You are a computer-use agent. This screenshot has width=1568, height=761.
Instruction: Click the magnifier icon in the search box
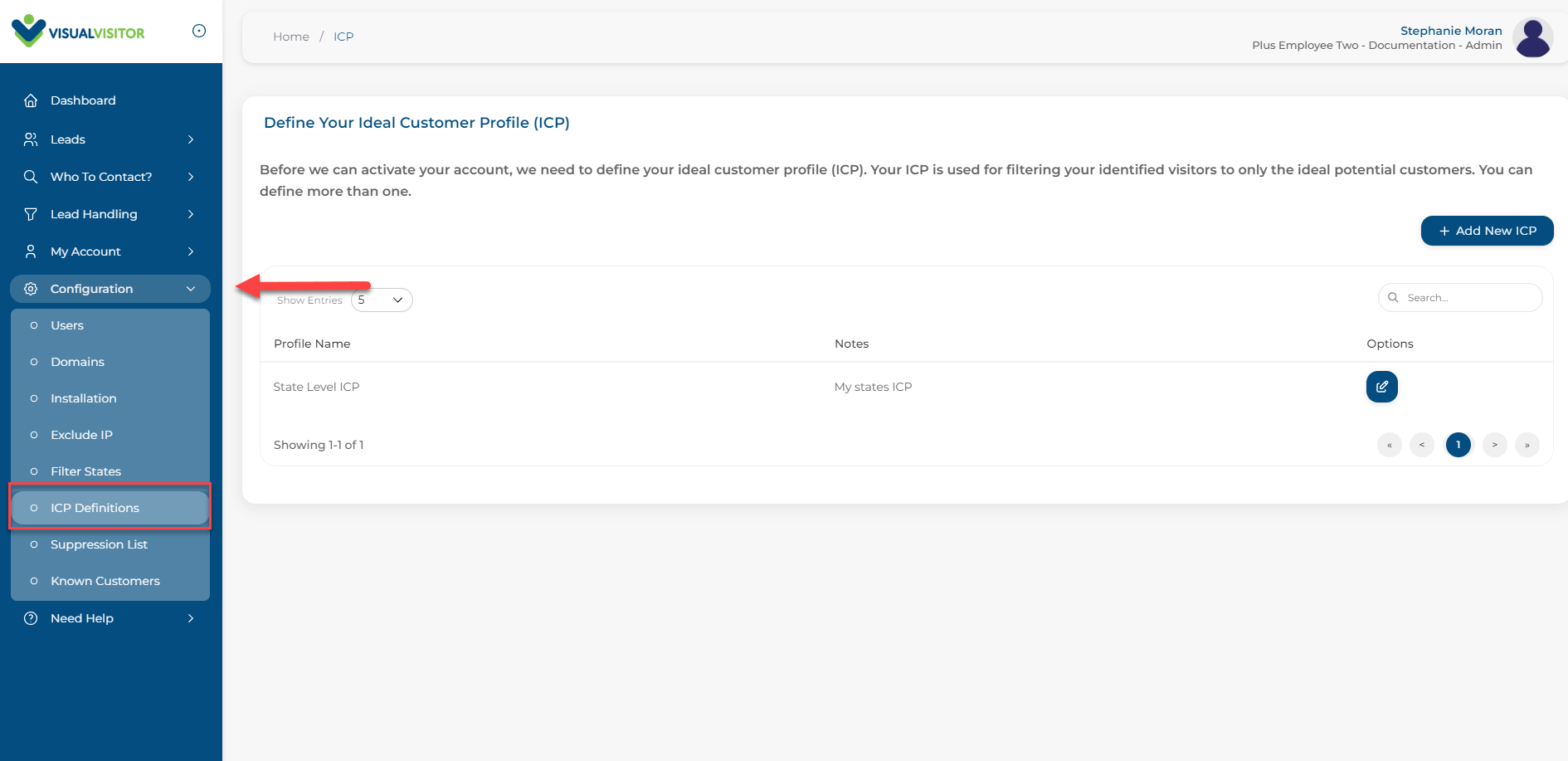click(x=1393, y=298)
